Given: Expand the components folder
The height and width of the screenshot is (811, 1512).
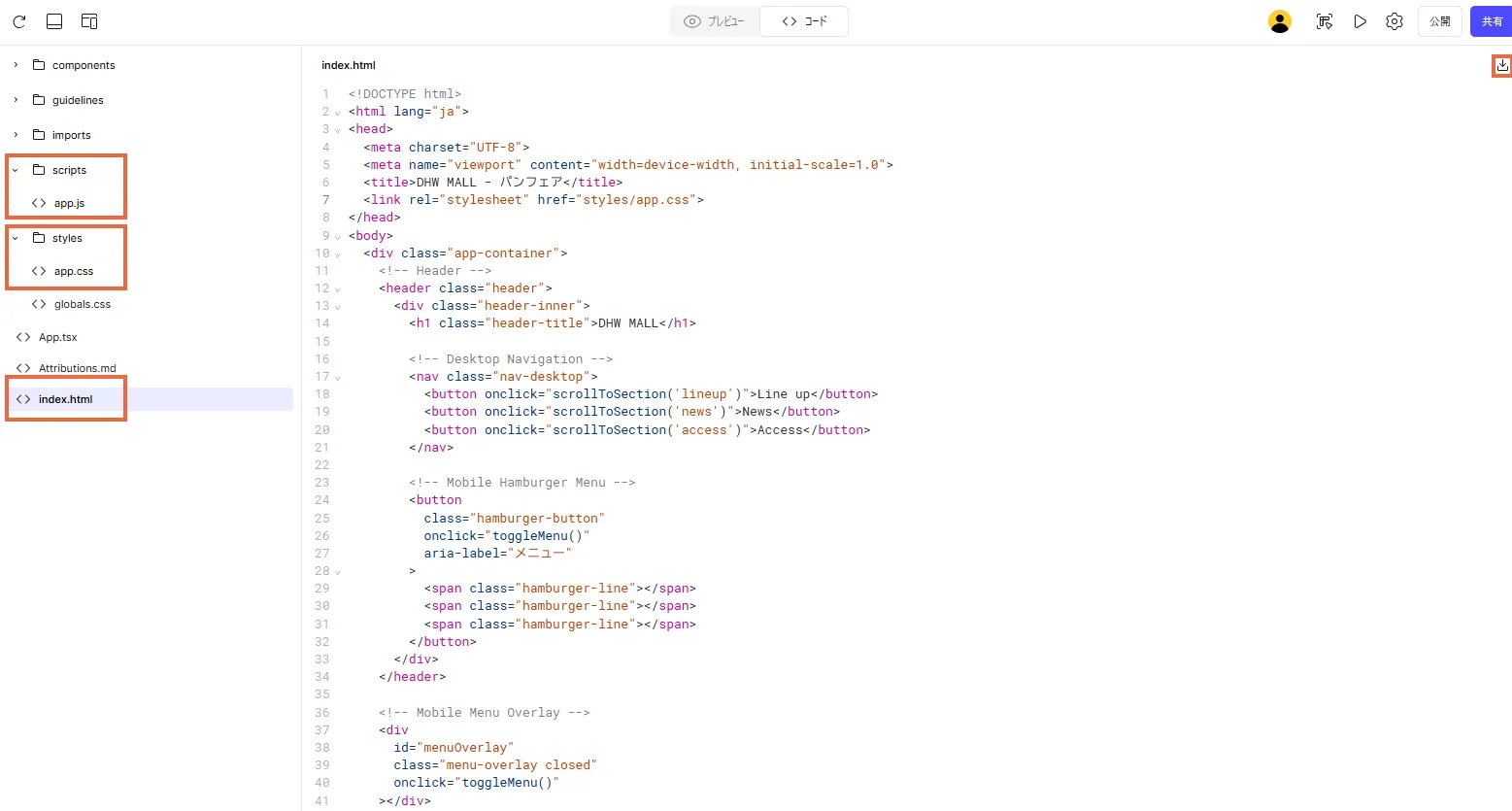Looking at the screenshot, I should tap(16, 65).
